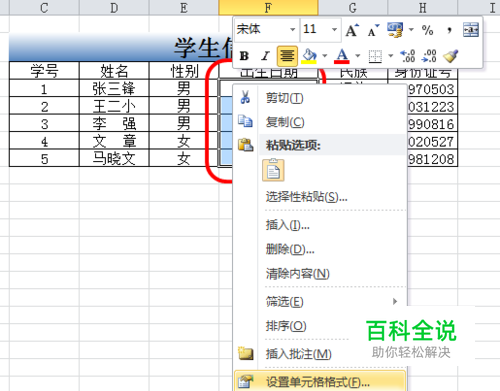Open 设置单元格格式(F)... format cells dialog
500x391 pixels.
[320, 381]
